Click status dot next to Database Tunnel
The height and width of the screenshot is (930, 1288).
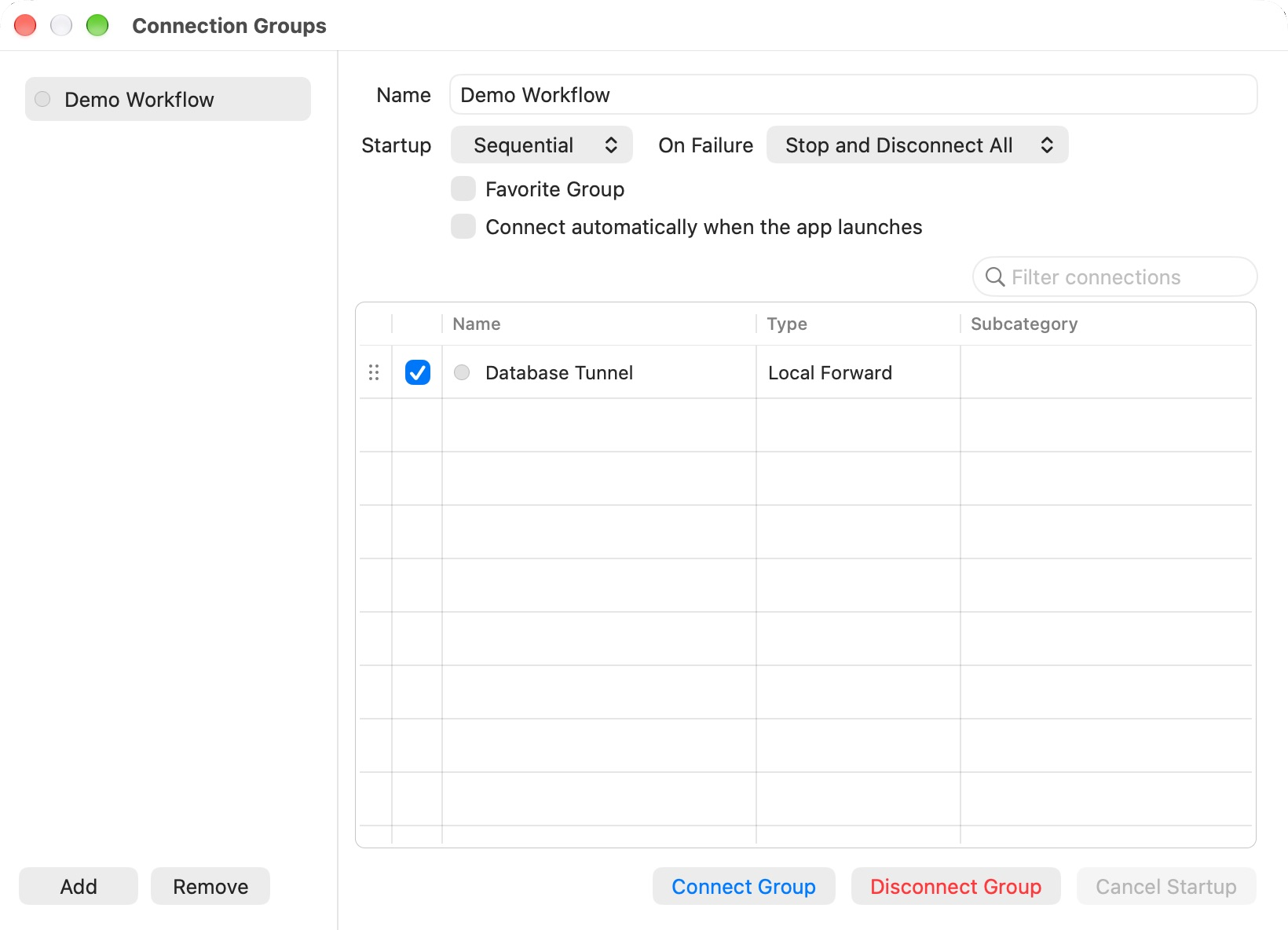coord(462,372)
